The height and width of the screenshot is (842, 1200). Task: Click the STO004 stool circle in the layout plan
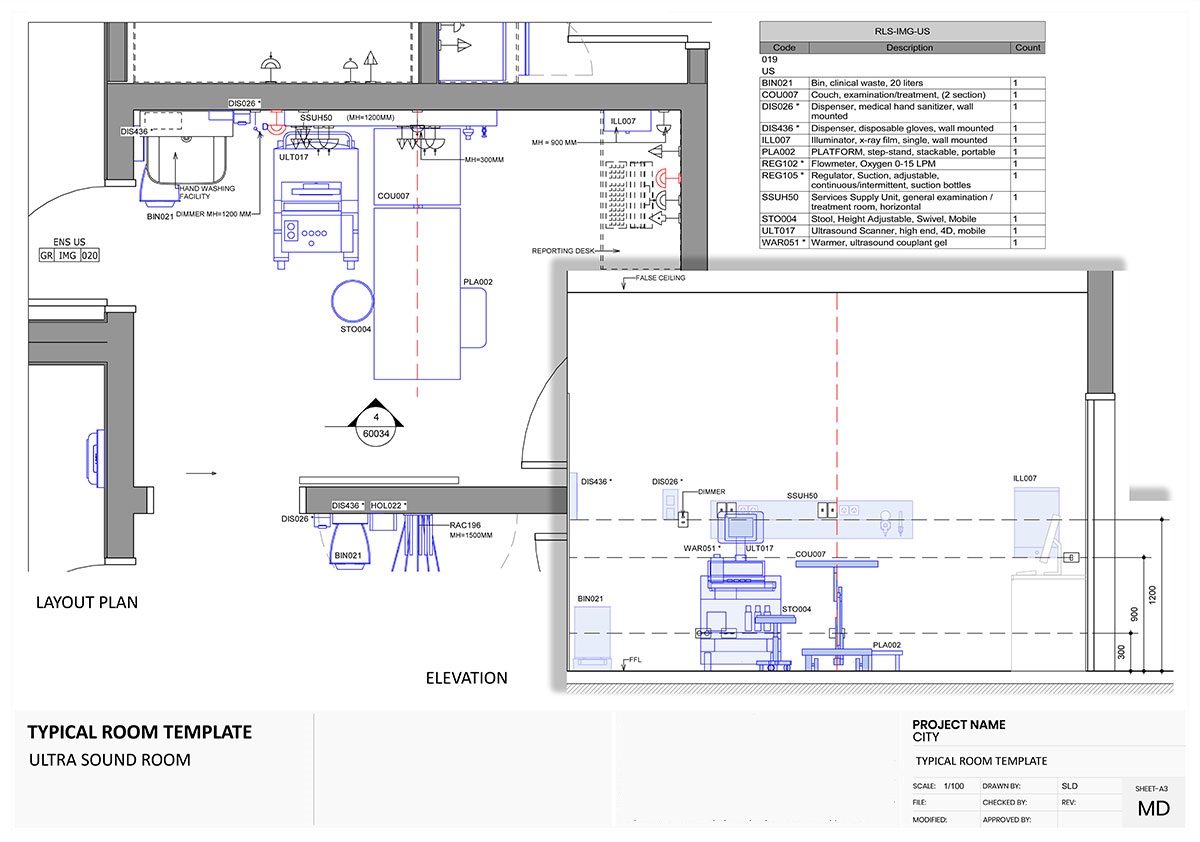352,300
